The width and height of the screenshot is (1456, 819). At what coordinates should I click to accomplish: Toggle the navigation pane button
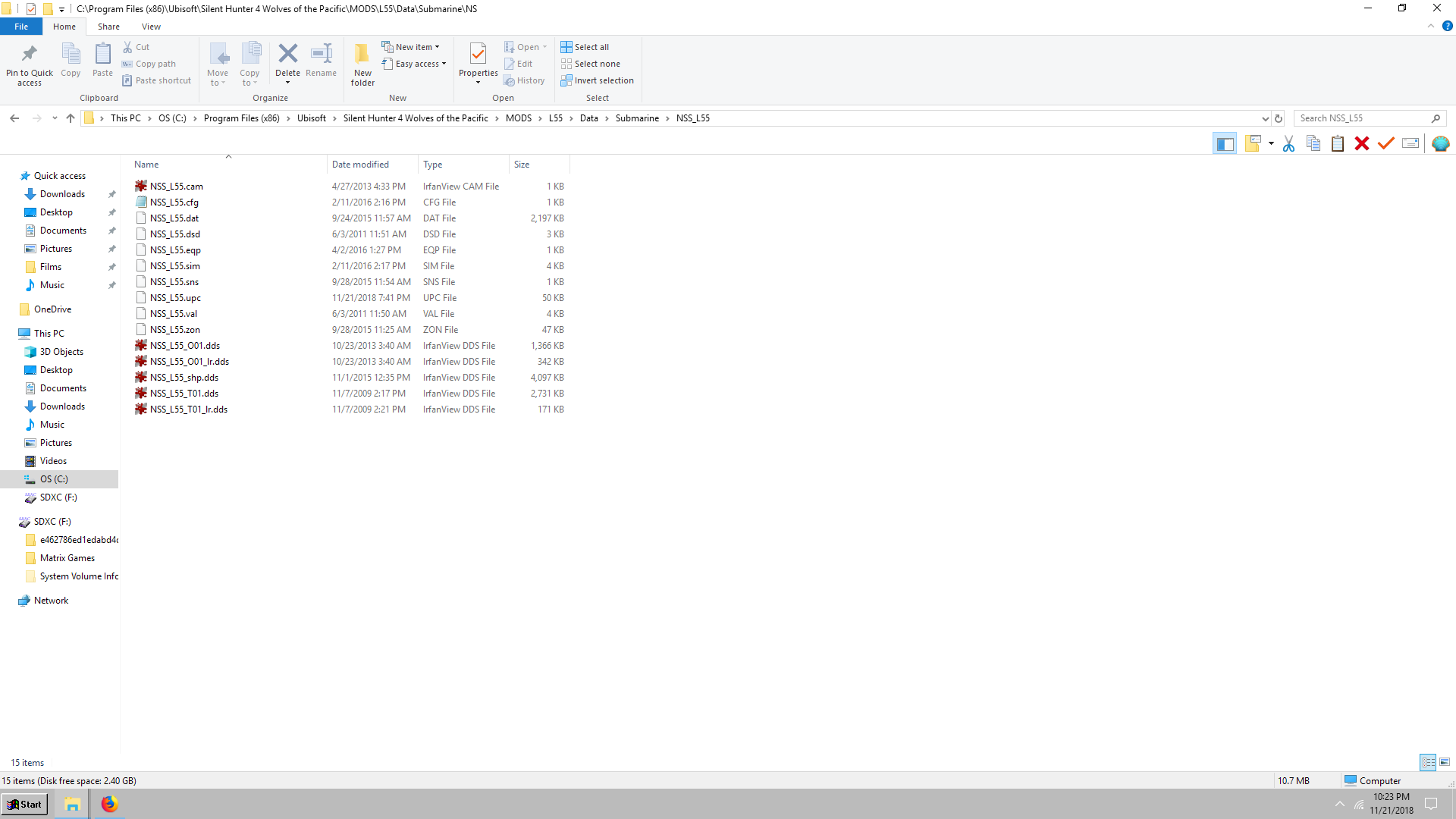1225,144
